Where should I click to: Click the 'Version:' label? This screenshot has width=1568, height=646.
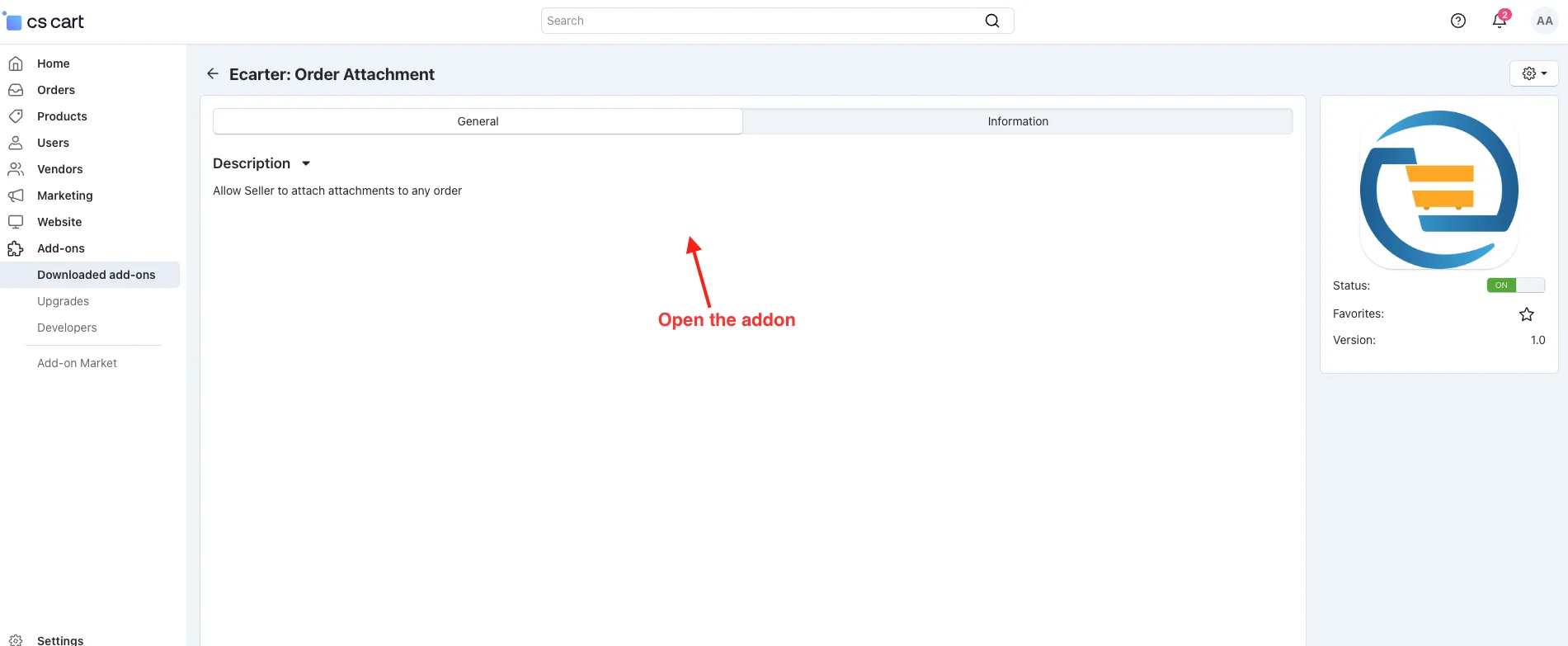click(x=1354, y=340)
